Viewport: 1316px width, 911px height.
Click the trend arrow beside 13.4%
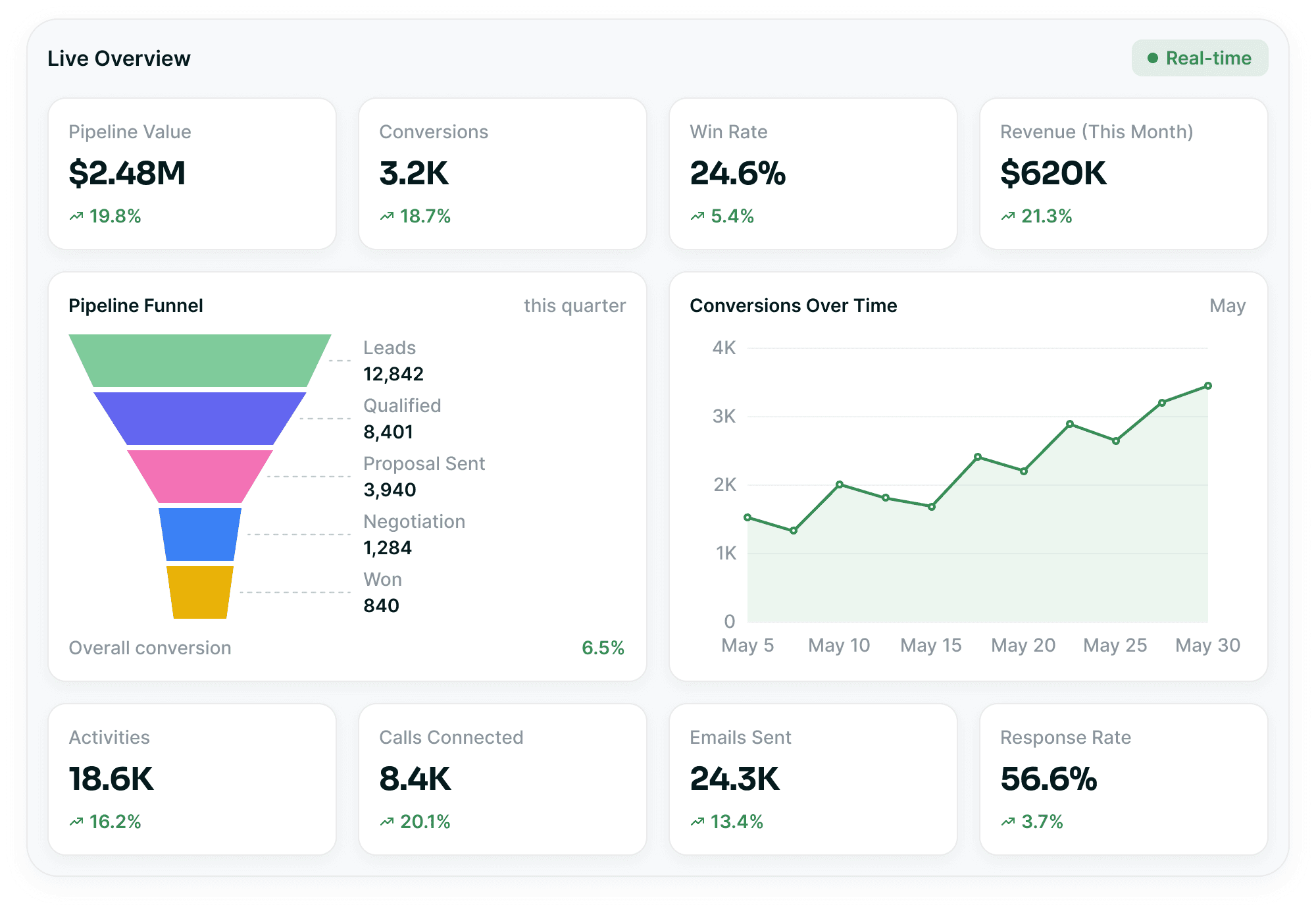point(697,821)
